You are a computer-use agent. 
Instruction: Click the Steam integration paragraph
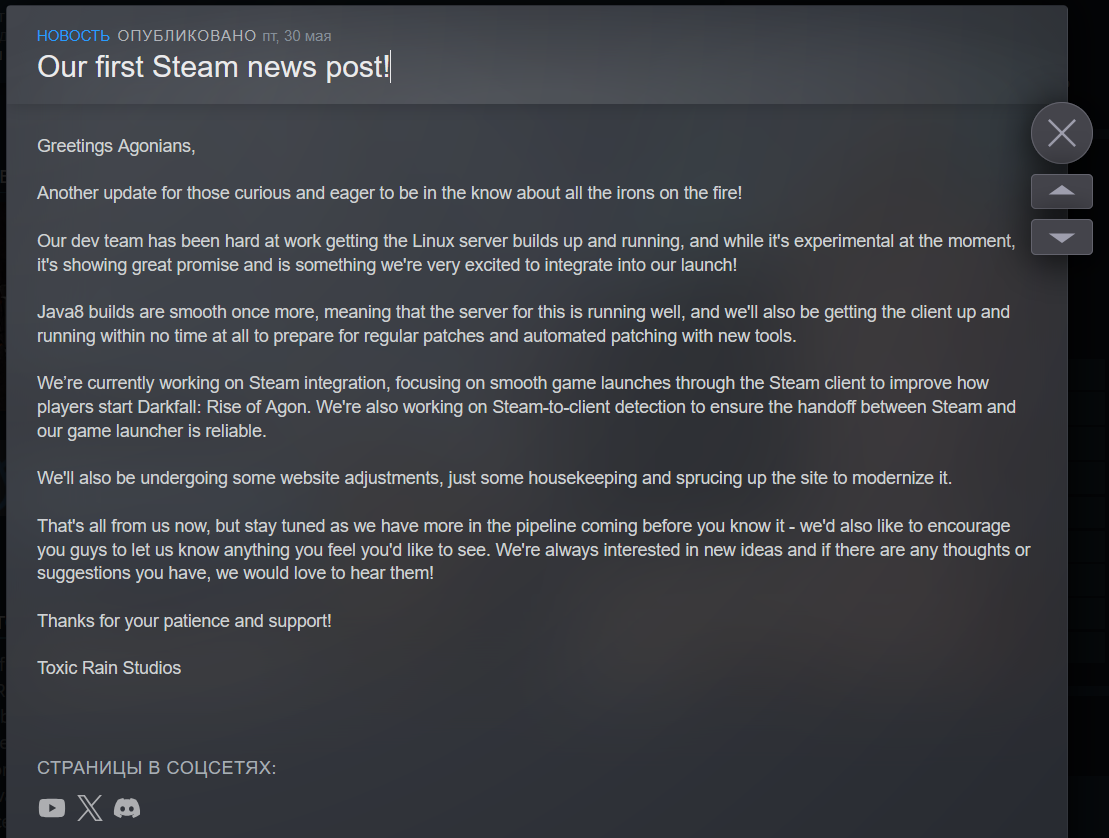[x=526, y=407]
